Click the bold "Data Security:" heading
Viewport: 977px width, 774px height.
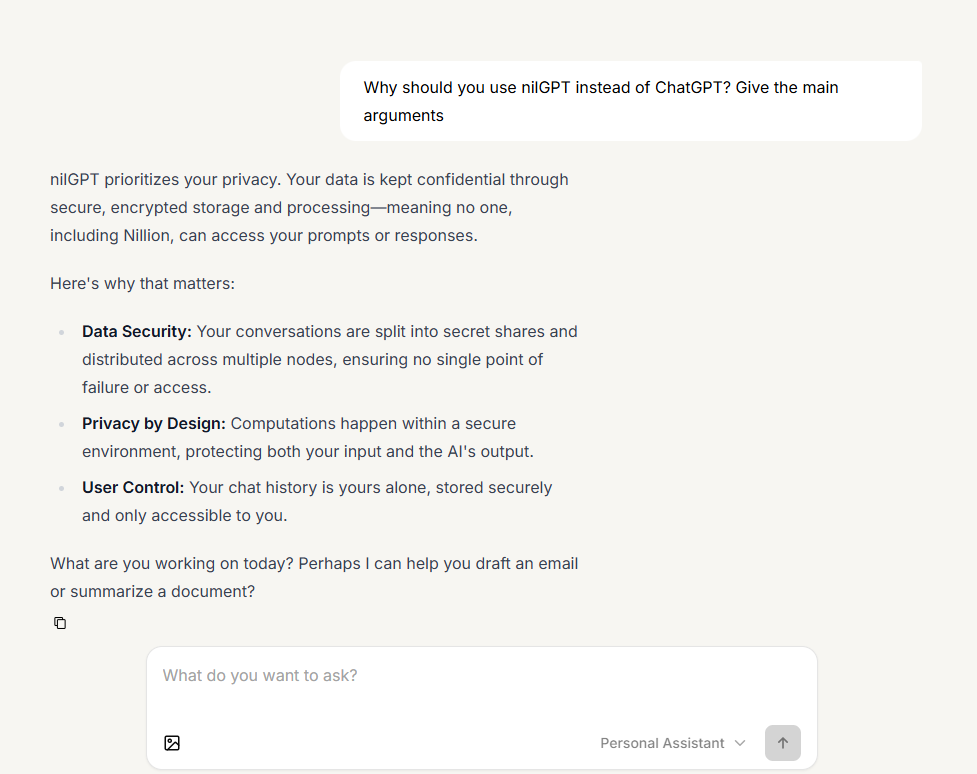pyautogui.click(x=137, y=331)
